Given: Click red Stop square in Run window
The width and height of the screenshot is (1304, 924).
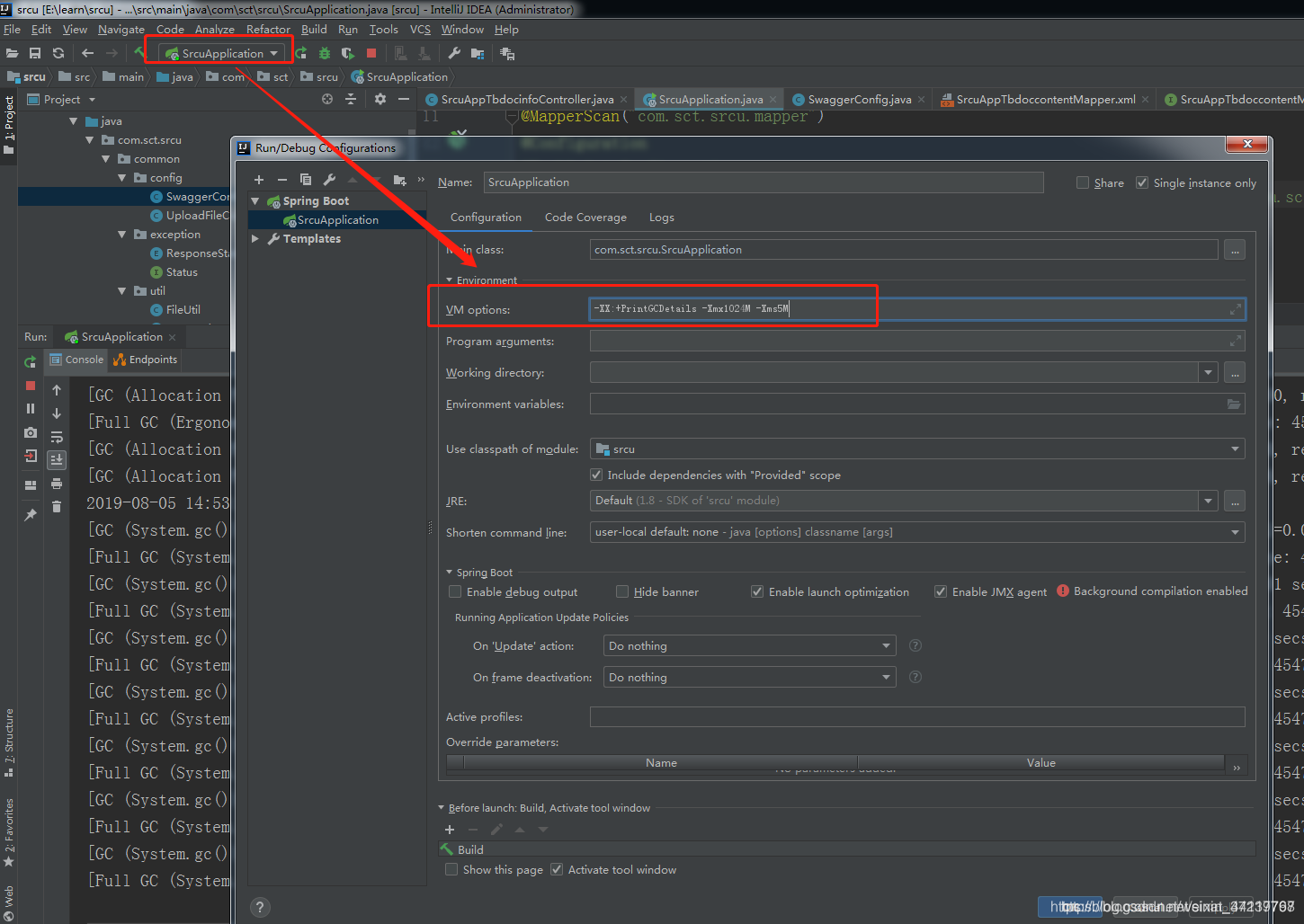Looking at the screenshot, I should pyautogui.click(x=30, y=386).
